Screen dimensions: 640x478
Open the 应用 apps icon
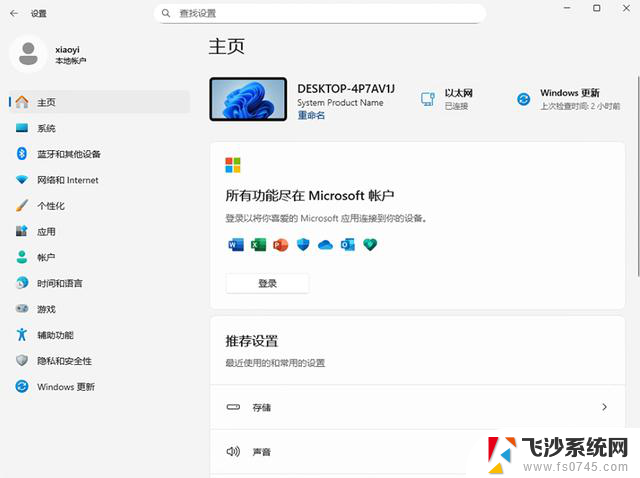pyautogui.click(x=22, y=231)
